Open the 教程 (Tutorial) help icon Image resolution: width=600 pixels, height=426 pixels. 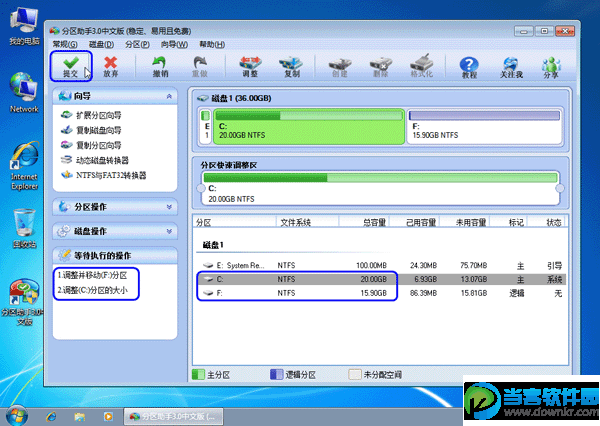click(469, 67)
